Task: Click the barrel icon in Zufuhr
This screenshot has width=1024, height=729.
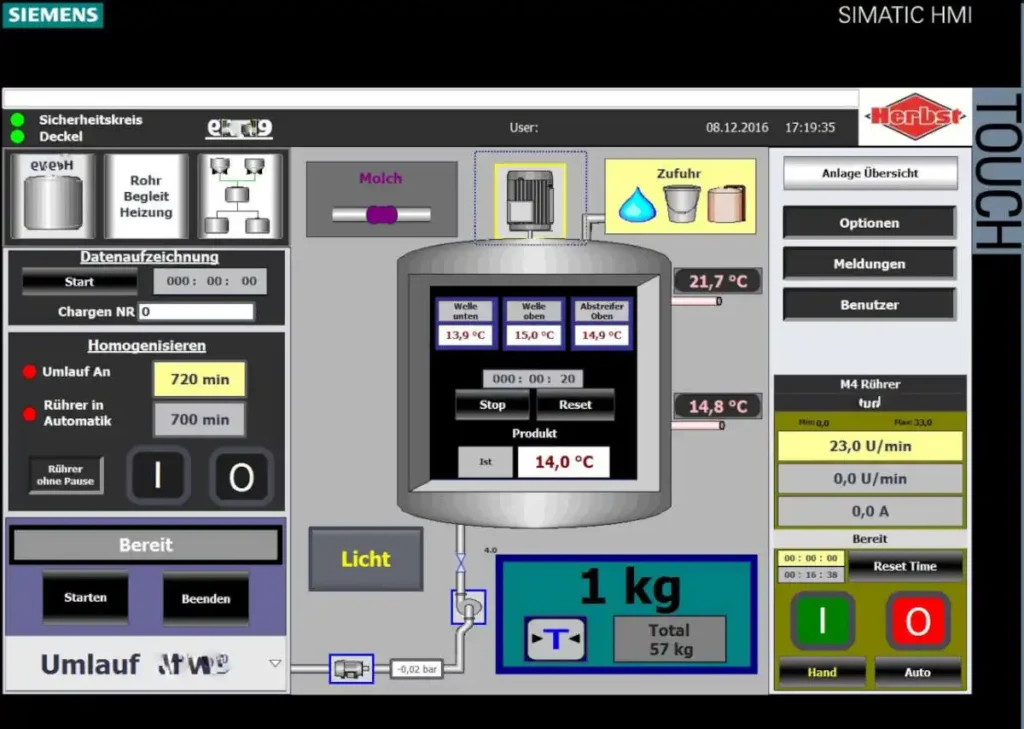Action: tap(726, 203)
